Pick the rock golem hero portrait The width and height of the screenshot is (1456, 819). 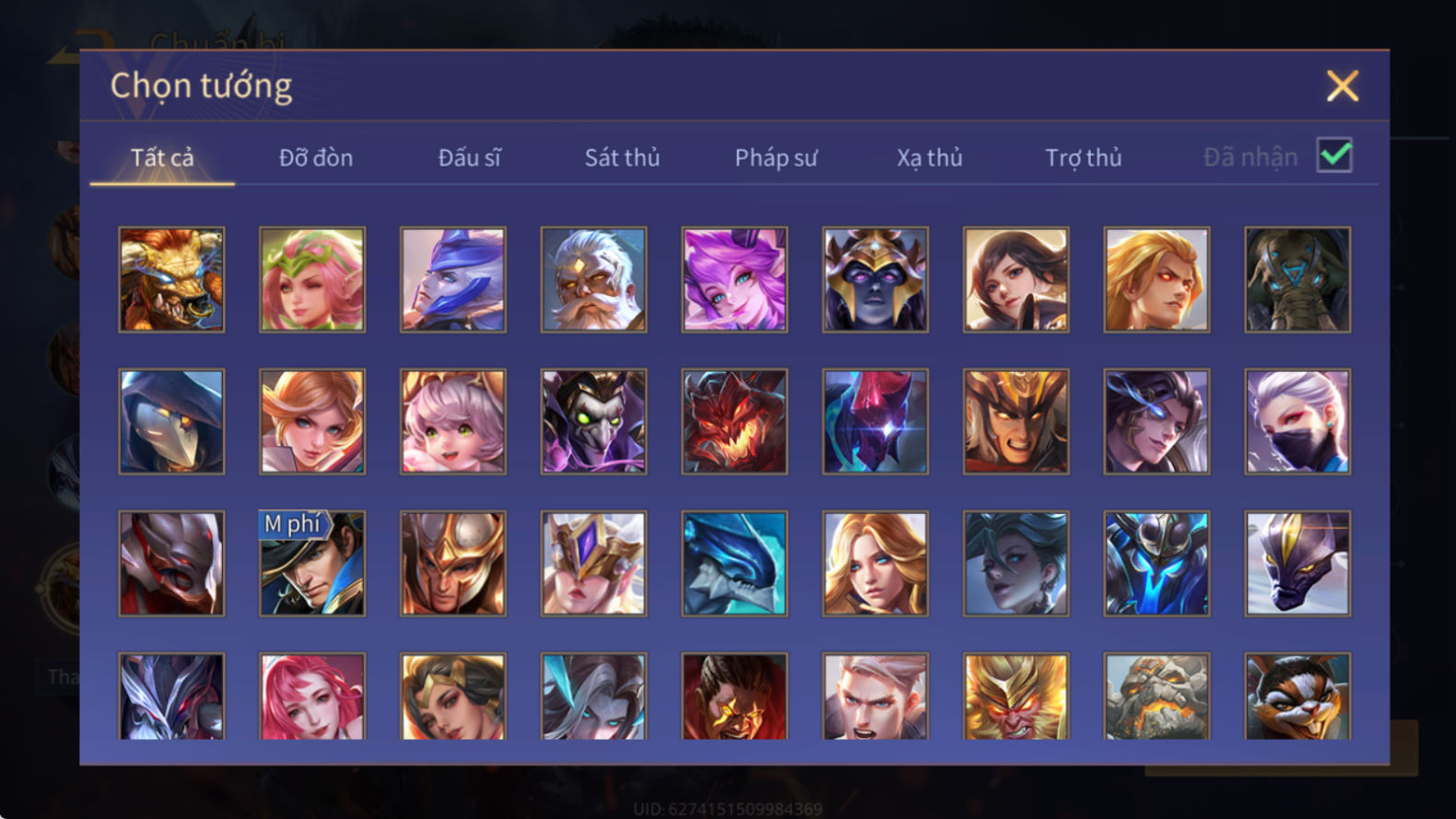(x=1157, y=696)
